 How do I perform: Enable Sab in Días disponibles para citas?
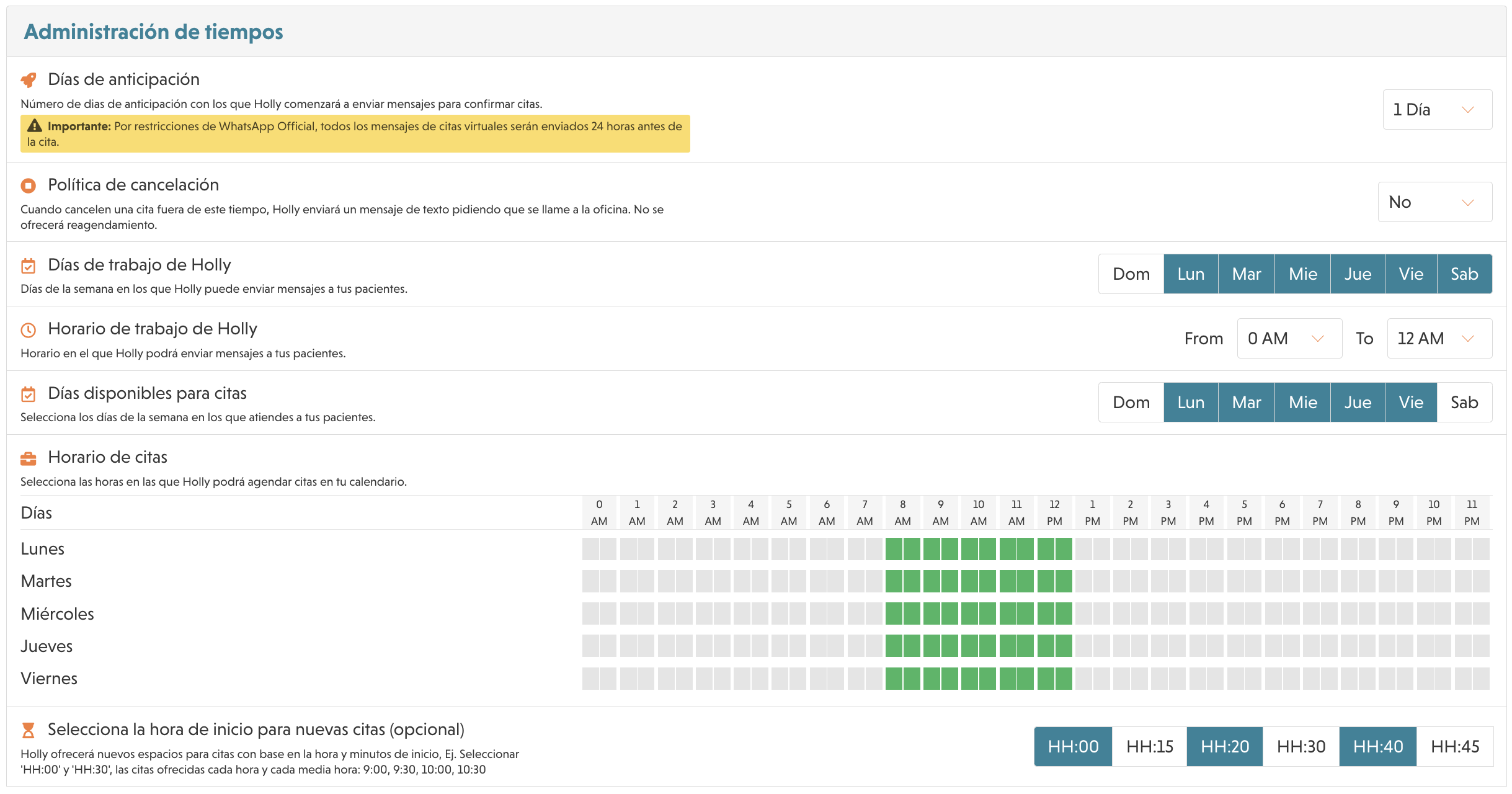coord(1464,403)
